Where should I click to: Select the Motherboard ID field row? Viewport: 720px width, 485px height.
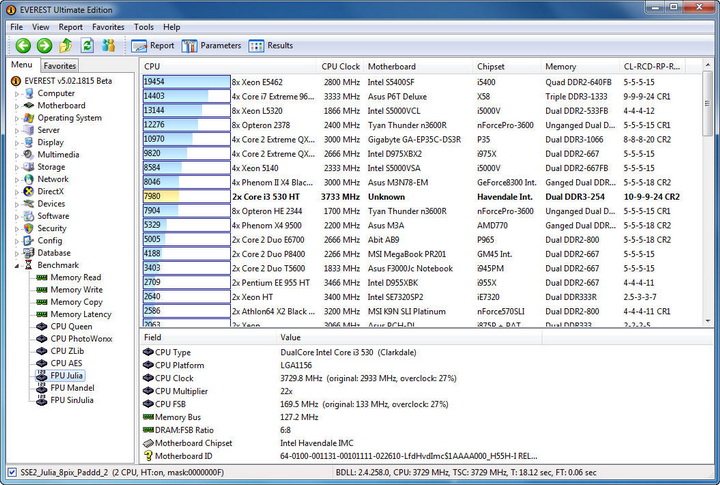click(340, 456)
